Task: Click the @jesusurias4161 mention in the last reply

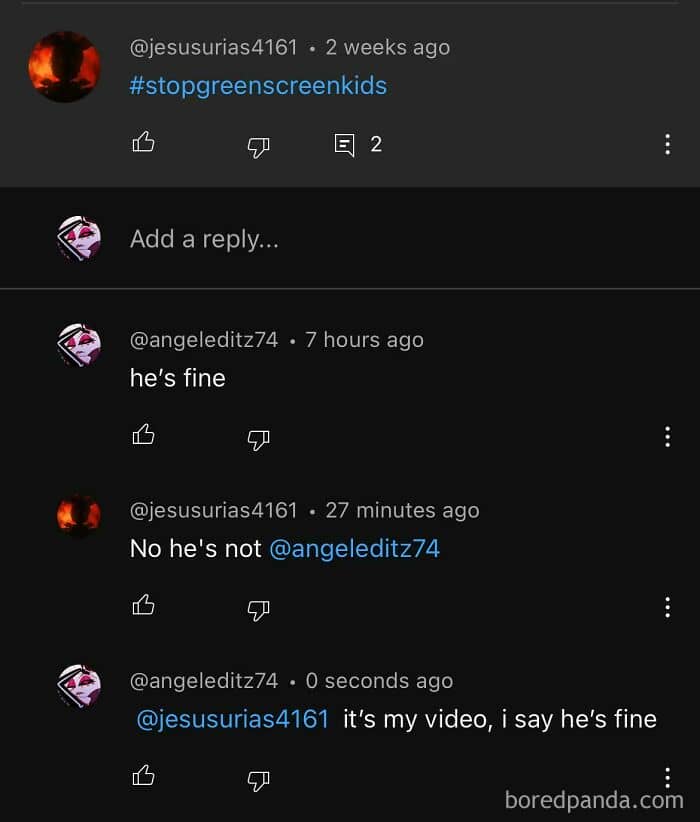Action: tap(232, 719)
